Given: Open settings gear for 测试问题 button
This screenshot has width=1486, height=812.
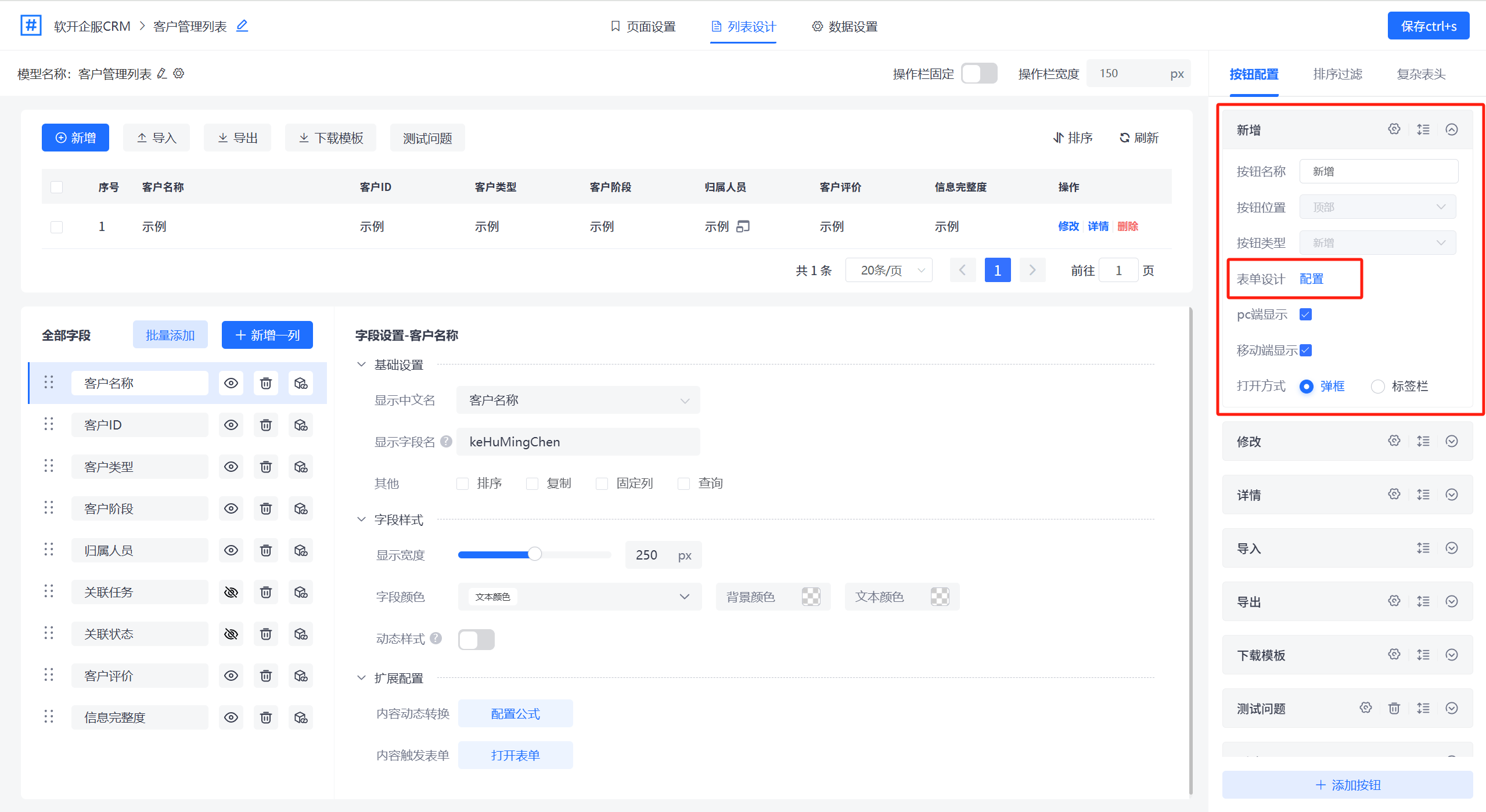Looking at the screenshot, I should tap(1366, 708).
